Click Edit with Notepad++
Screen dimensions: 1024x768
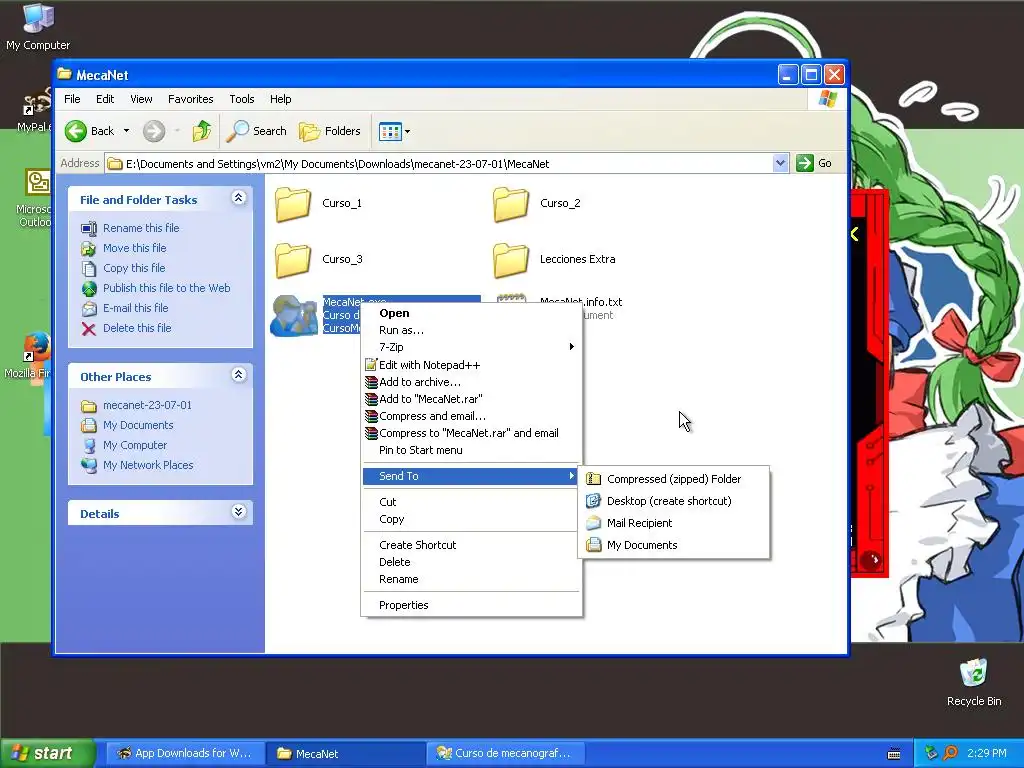click(x=471, y=365)
